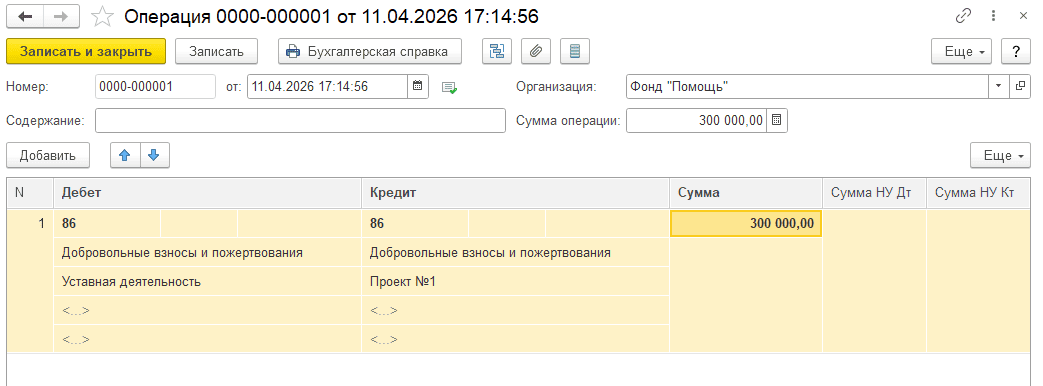Viewport: 1043px width, 386px height.
Task: Open the structure of subordination icon
Action: coord(496,51)
